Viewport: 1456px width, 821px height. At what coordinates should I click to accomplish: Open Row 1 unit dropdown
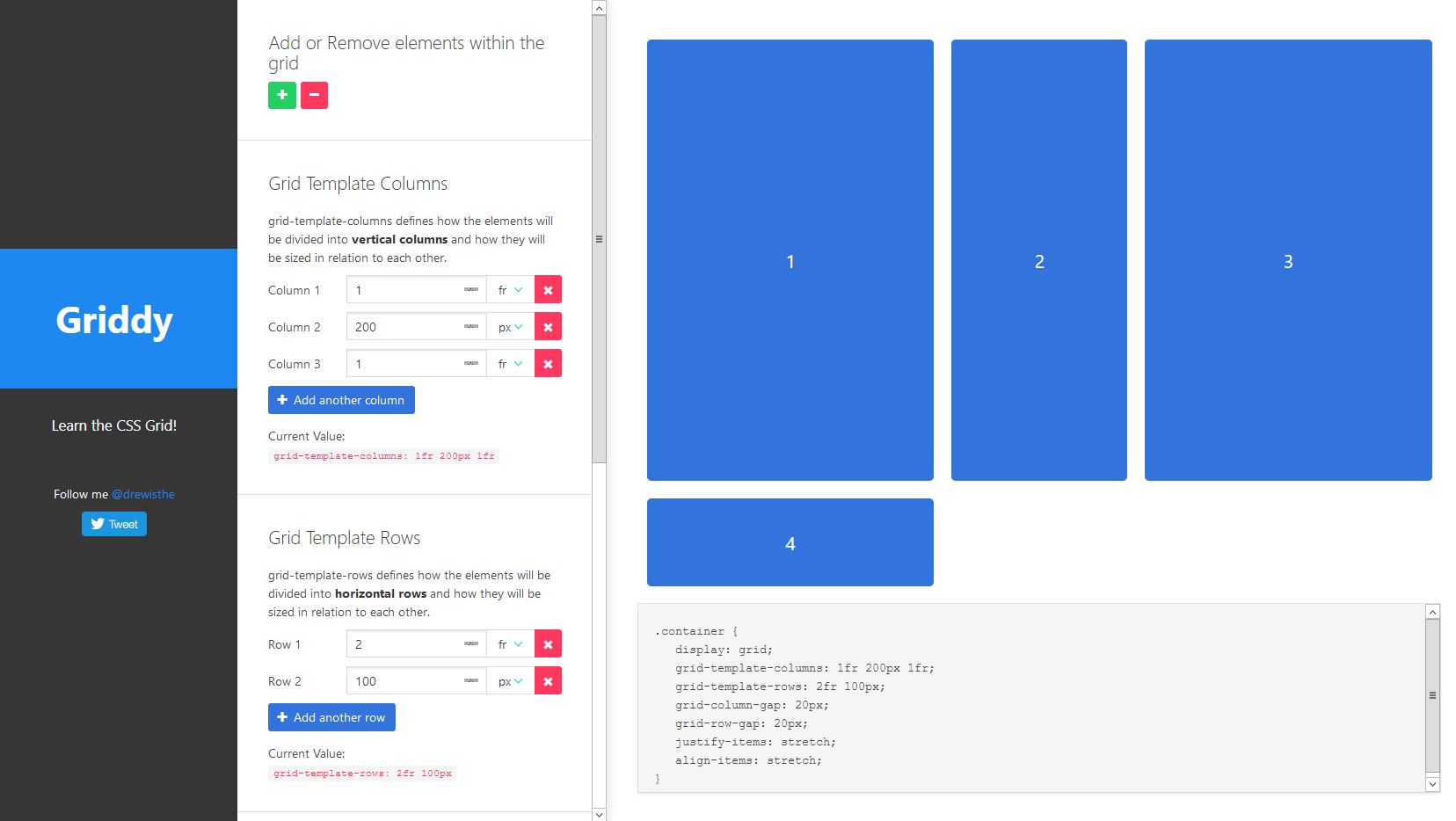510,644
